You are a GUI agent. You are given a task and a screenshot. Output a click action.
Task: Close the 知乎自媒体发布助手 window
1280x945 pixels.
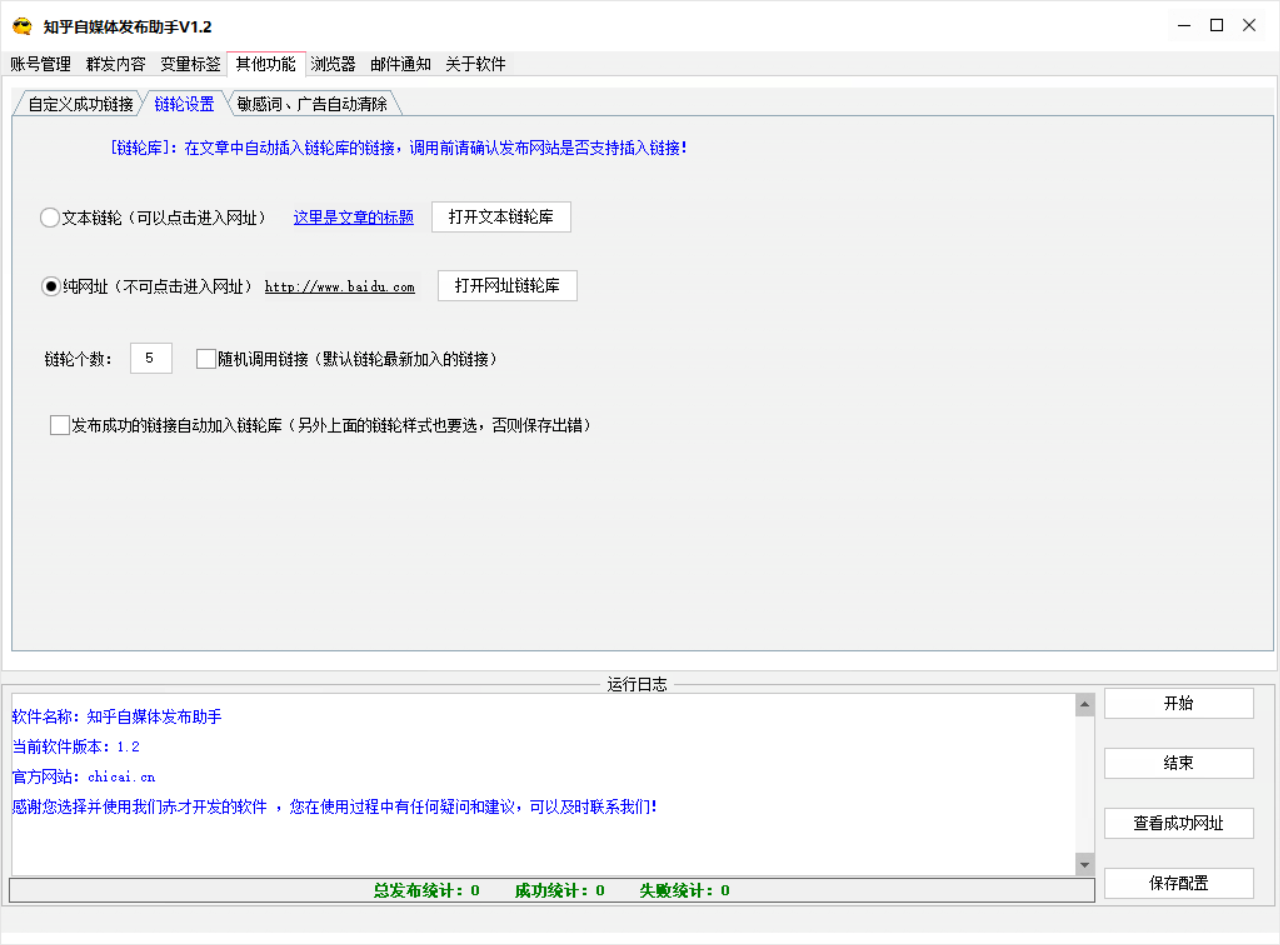[x=1250, y=26]
